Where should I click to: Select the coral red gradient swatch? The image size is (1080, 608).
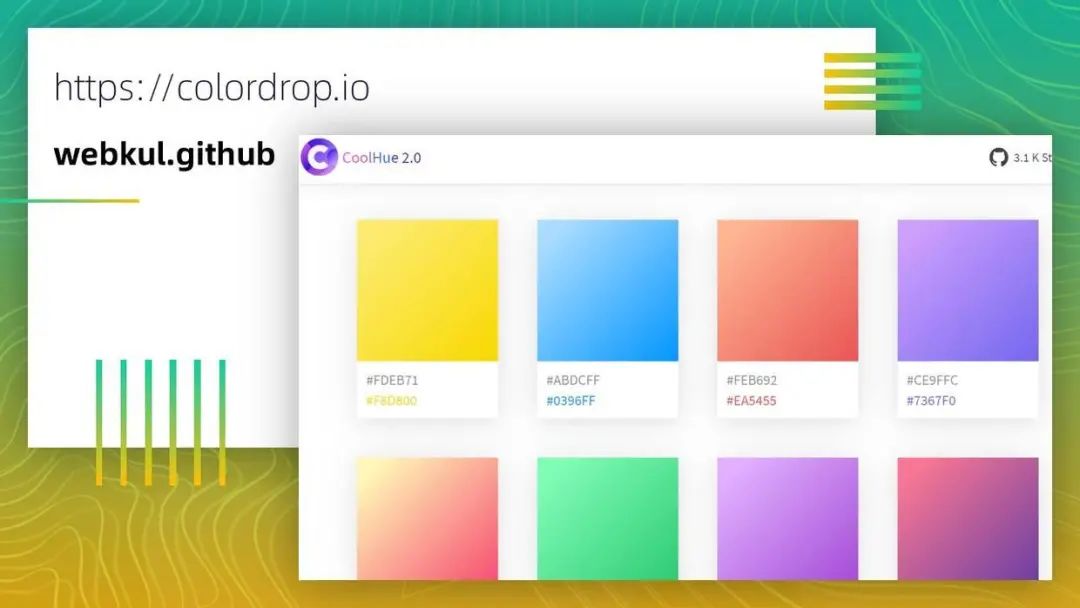tap(787, 290)
